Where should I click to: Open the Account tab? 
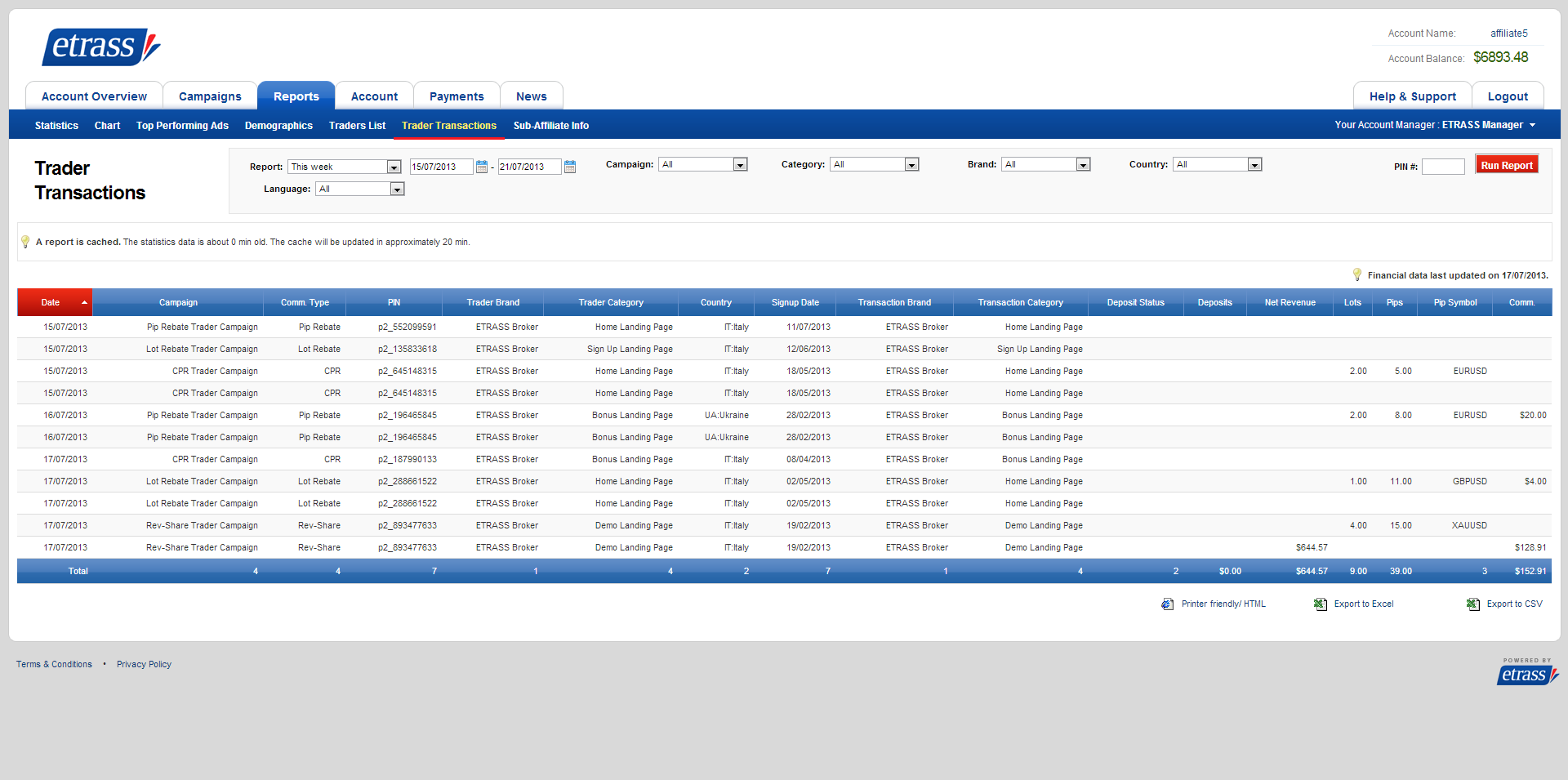click(x=374, y=96)
